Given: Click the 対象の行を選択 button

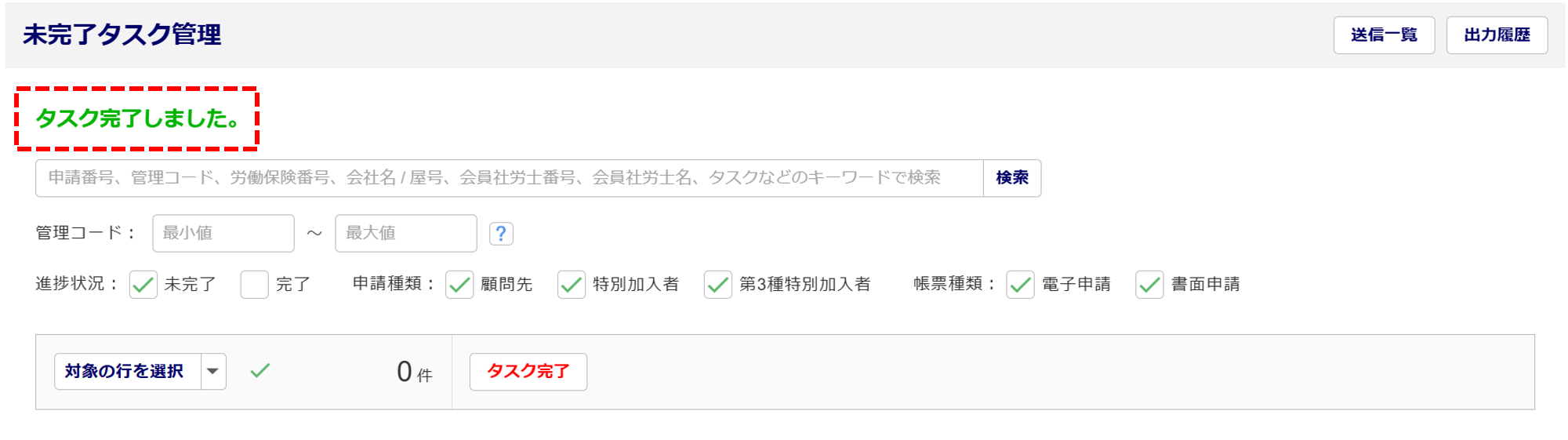Looking at the screenshot, I should pos(125,372).
